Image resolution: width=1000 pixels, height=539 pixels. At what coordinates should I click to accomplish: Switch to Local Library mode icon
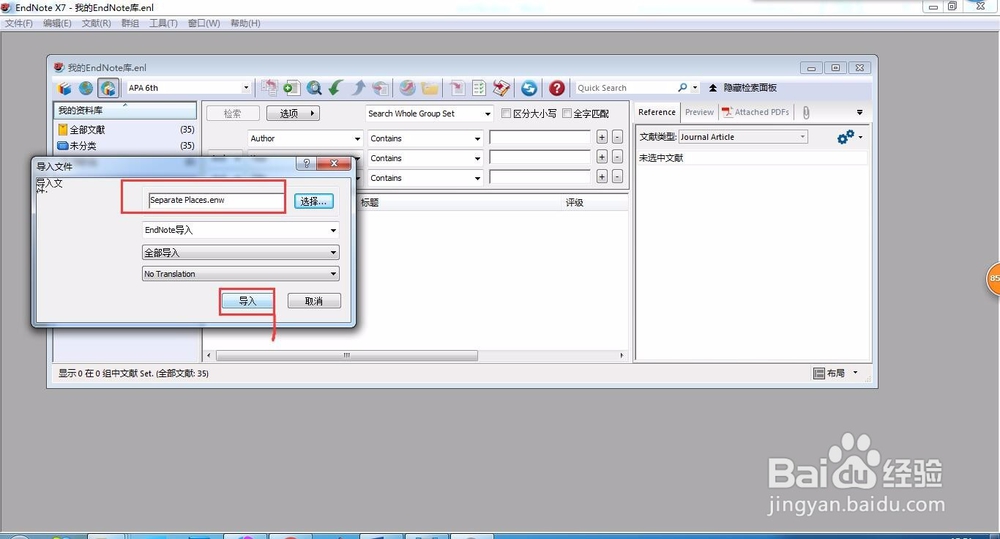pyautogui.click(x=64, y=88)
